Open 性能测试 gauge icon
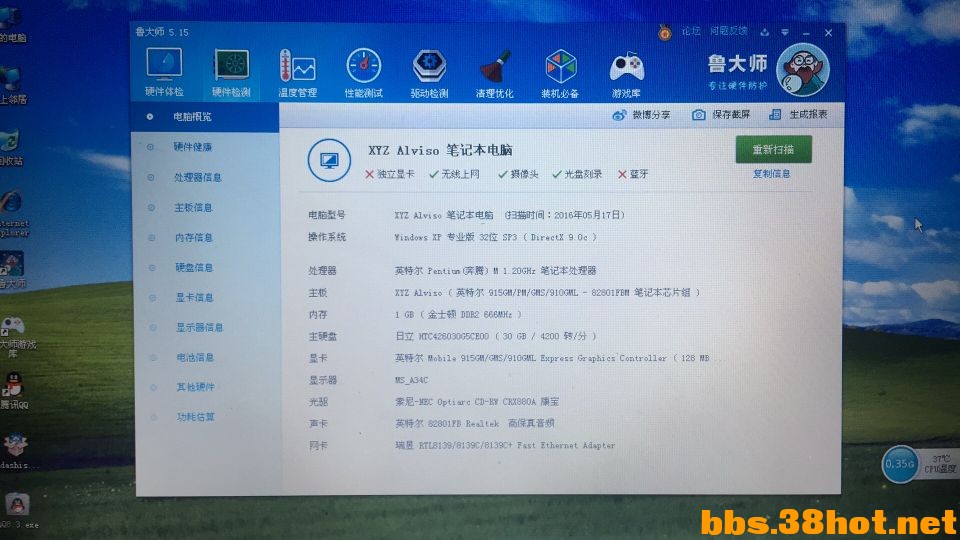This screenshot has height=540, width=960. tap(364, 66)
